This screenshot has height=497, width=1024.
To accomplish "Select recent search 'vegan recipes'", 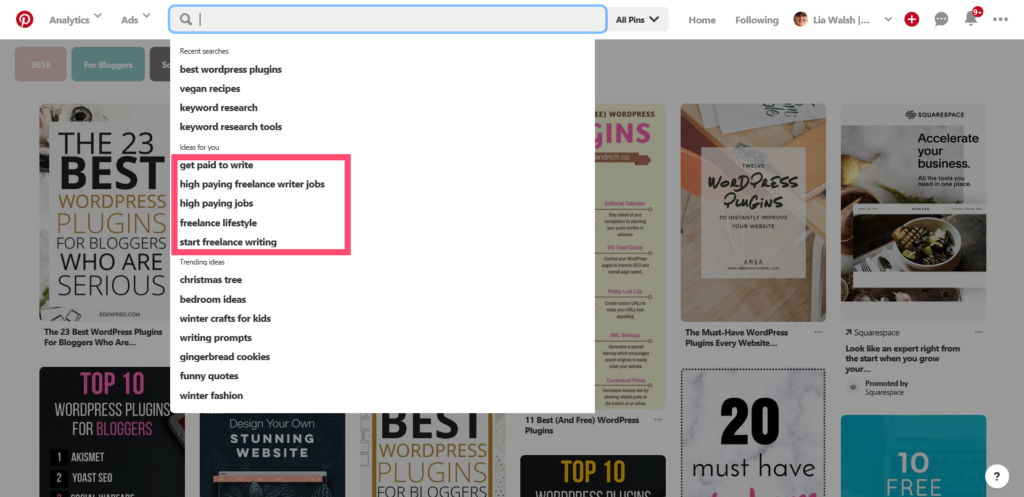I will click(210, 88).
